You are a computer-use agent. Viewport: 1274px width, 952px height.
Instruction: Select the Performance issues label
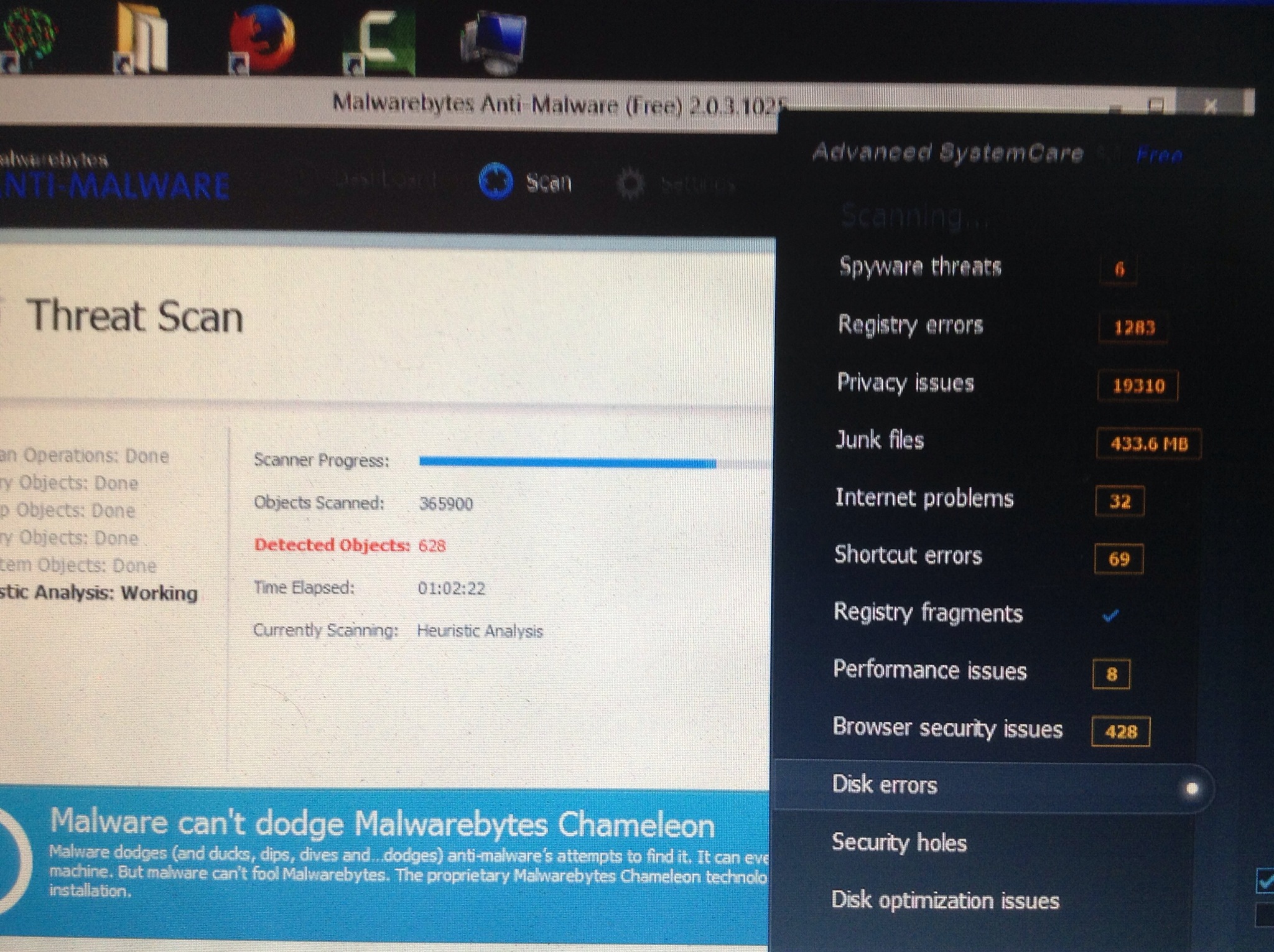(929, 670)
